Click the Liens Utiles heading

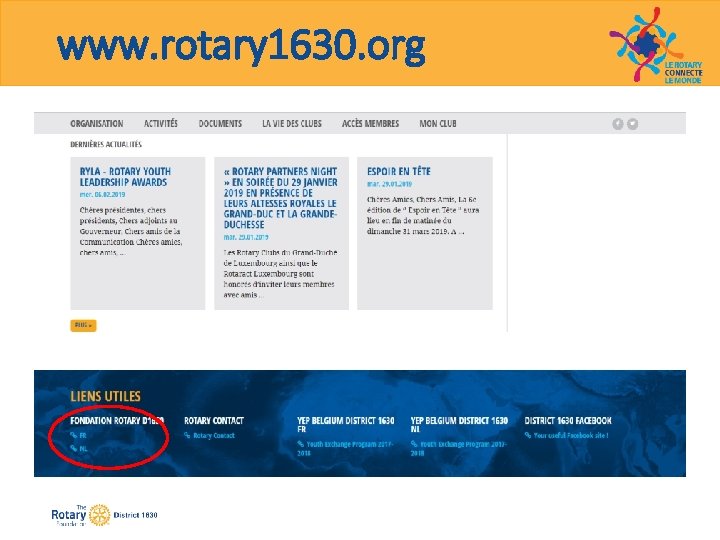(x=106, y=396)
